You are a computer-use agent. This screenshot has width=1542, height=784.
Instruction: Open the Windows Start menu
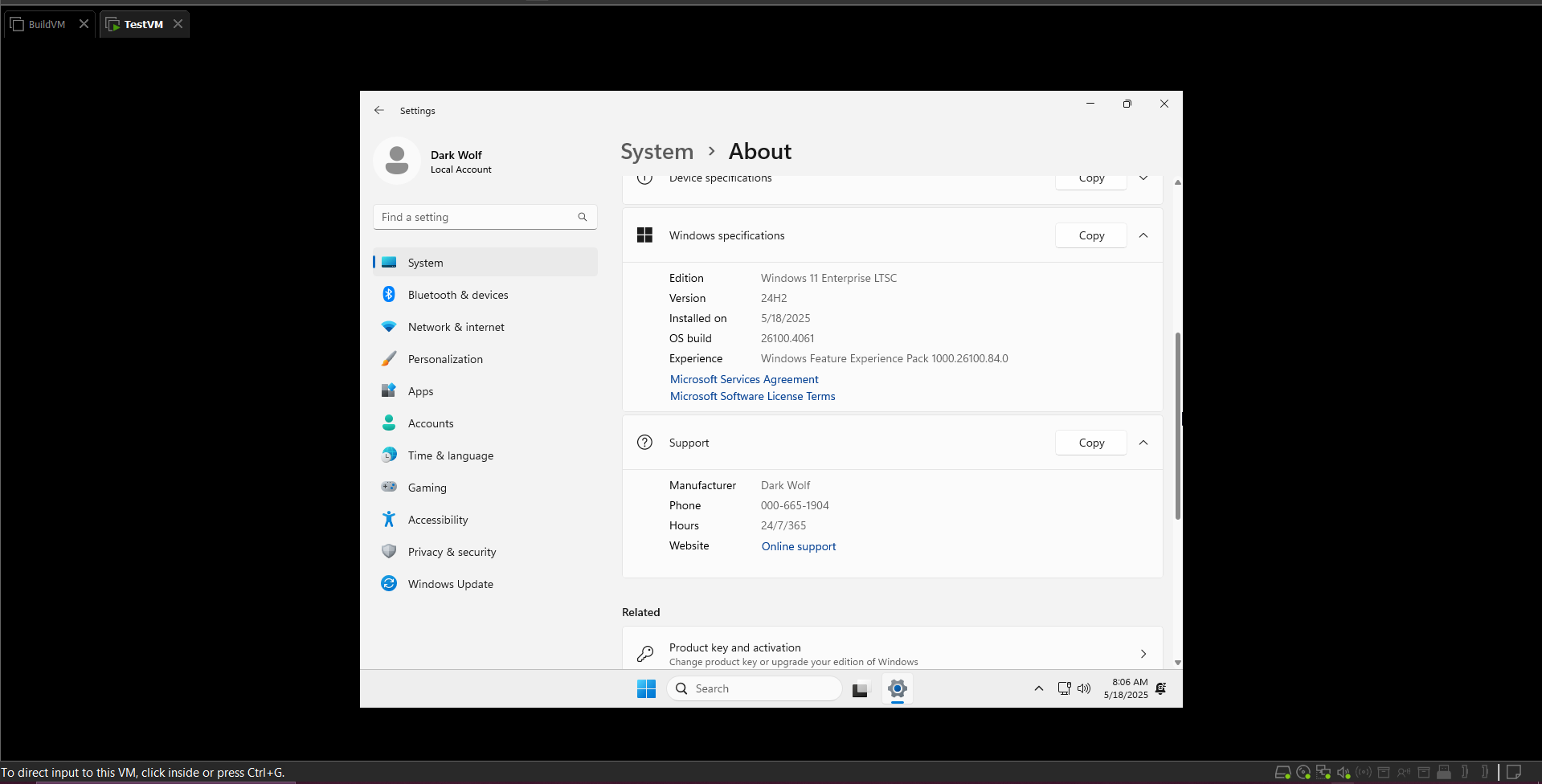tap(646, 688)
